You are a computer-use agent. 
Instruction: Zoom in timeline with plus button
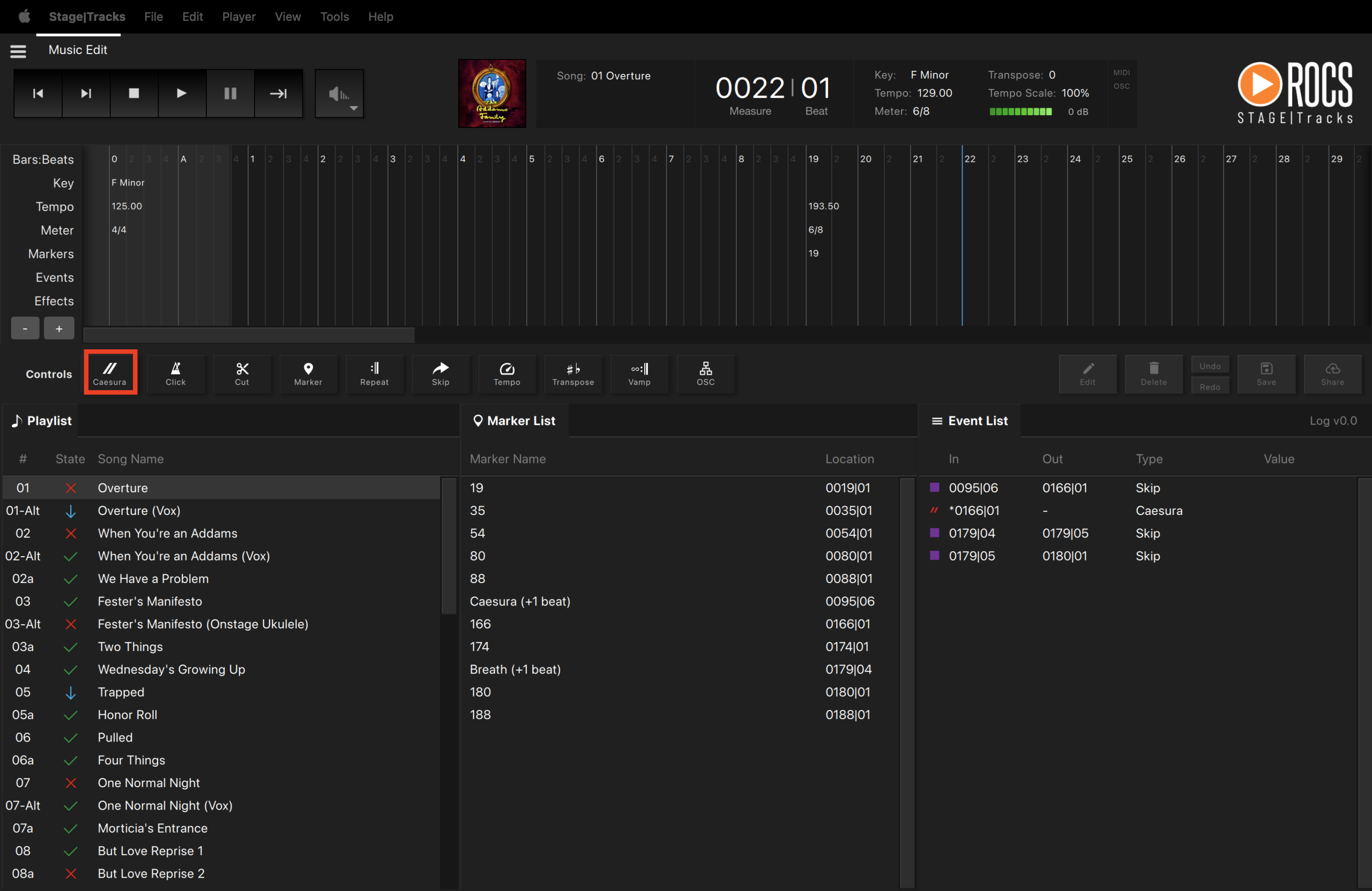59,328
